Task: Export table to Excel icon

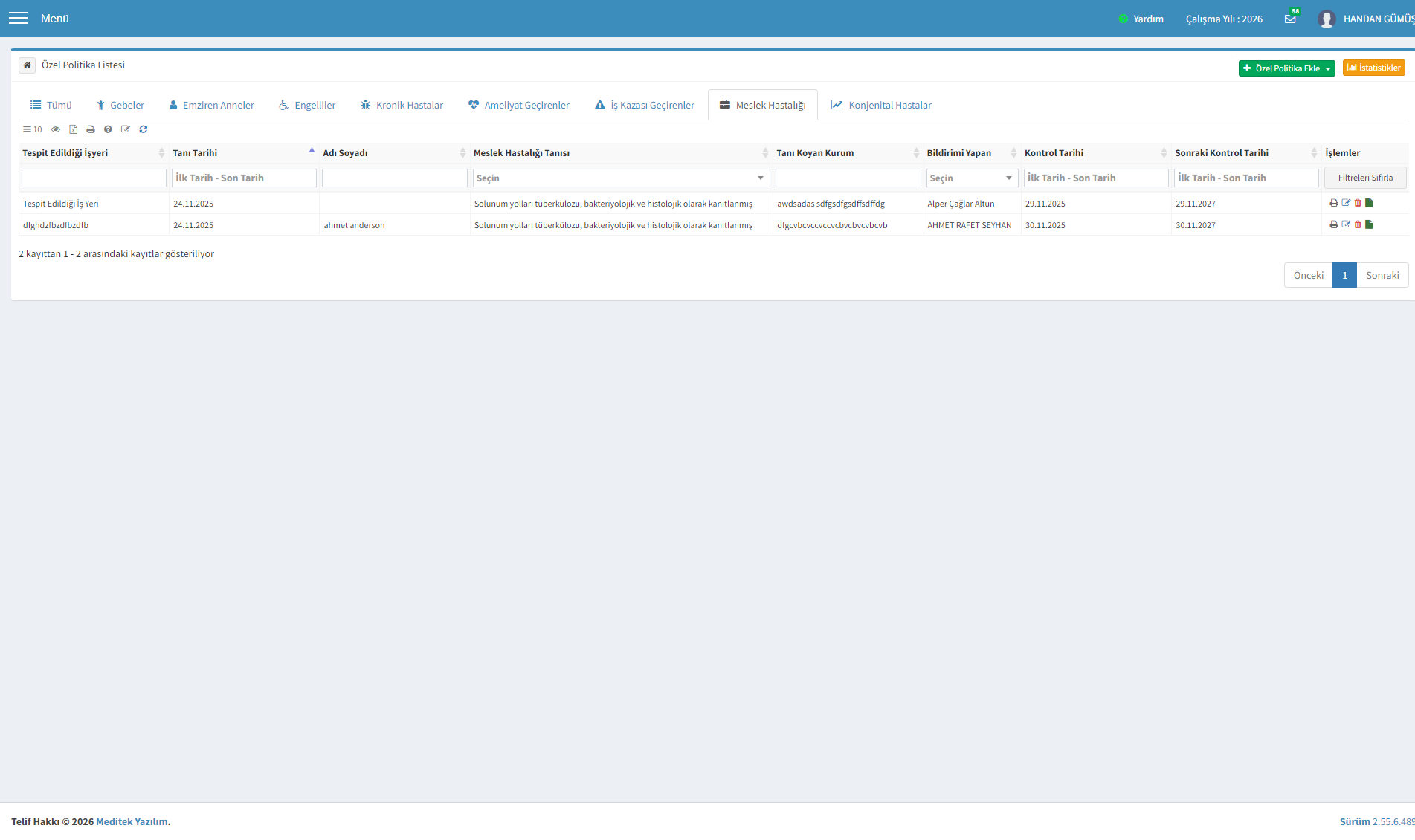Action: click(x=73, y=129)
